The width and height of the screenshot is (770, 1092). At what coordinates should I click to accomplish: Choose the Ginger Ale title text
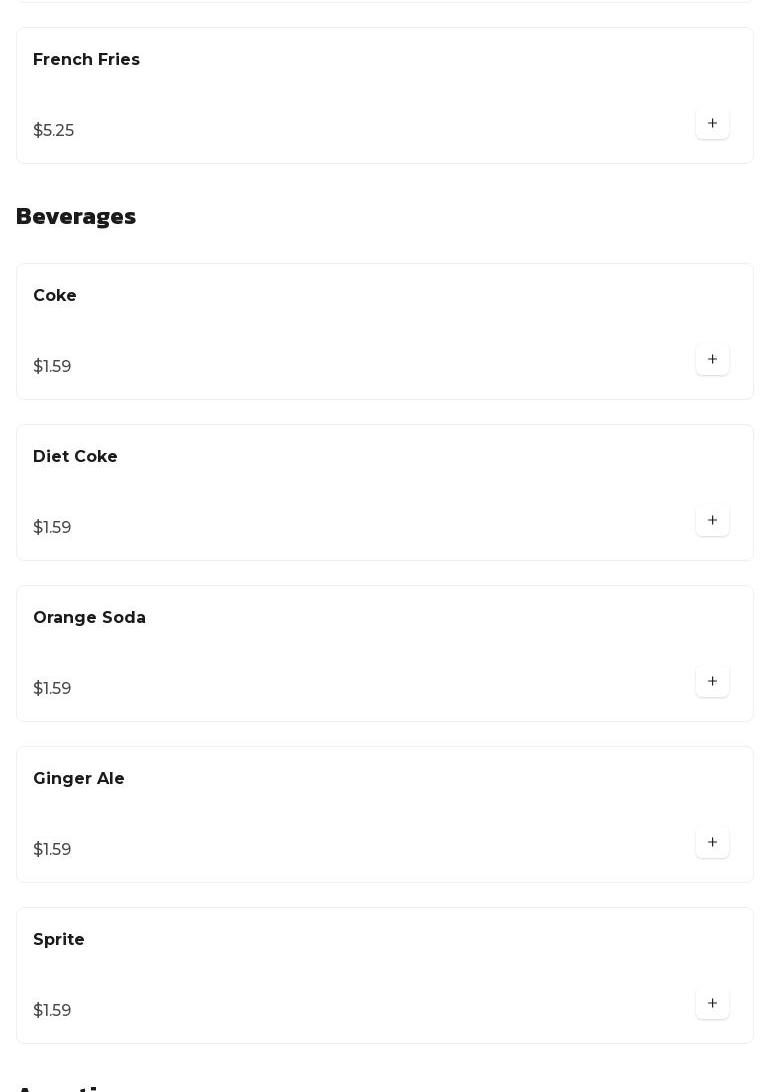79,779
